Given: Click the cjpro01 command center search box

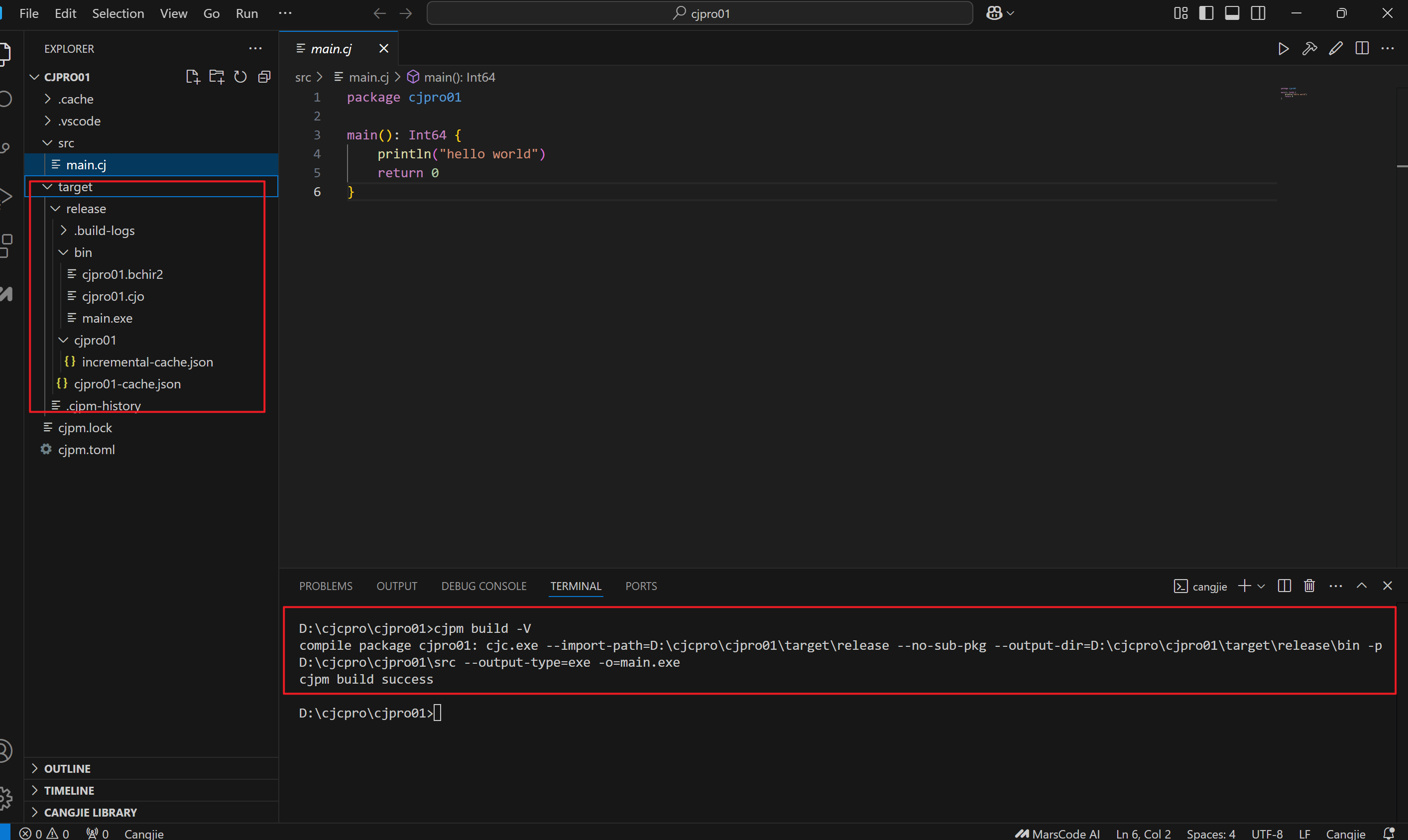Looking at the screenshot, I should pos(700,13).
